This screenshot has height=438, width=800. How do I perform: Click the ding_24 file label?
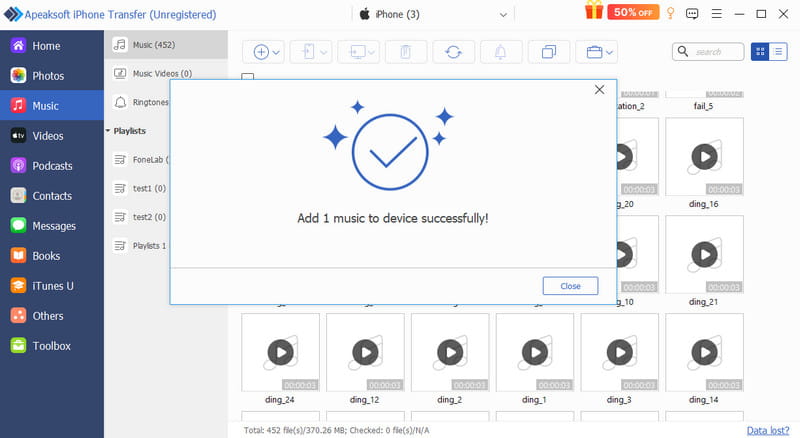(x=280, y=400)
